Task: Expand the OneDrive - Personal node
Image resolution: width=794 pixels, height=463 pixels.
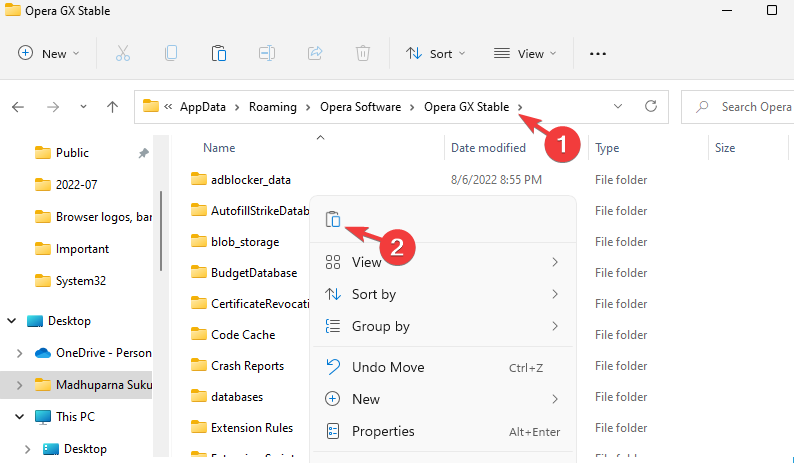Action: [19, 353]
